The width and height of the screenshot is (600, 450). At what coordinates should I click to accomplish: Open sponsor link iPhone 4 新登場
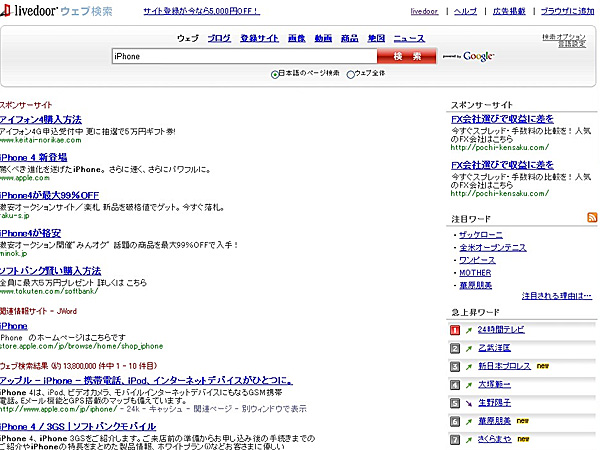(x=33, y=158)
